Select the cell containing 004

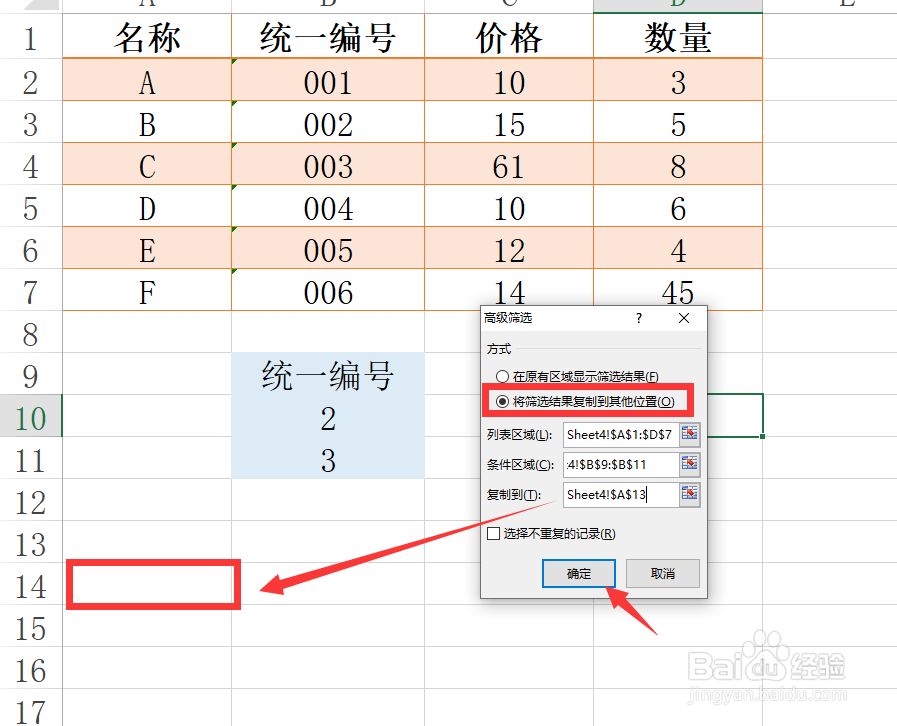pyautogui.click(x=328, y=206)
